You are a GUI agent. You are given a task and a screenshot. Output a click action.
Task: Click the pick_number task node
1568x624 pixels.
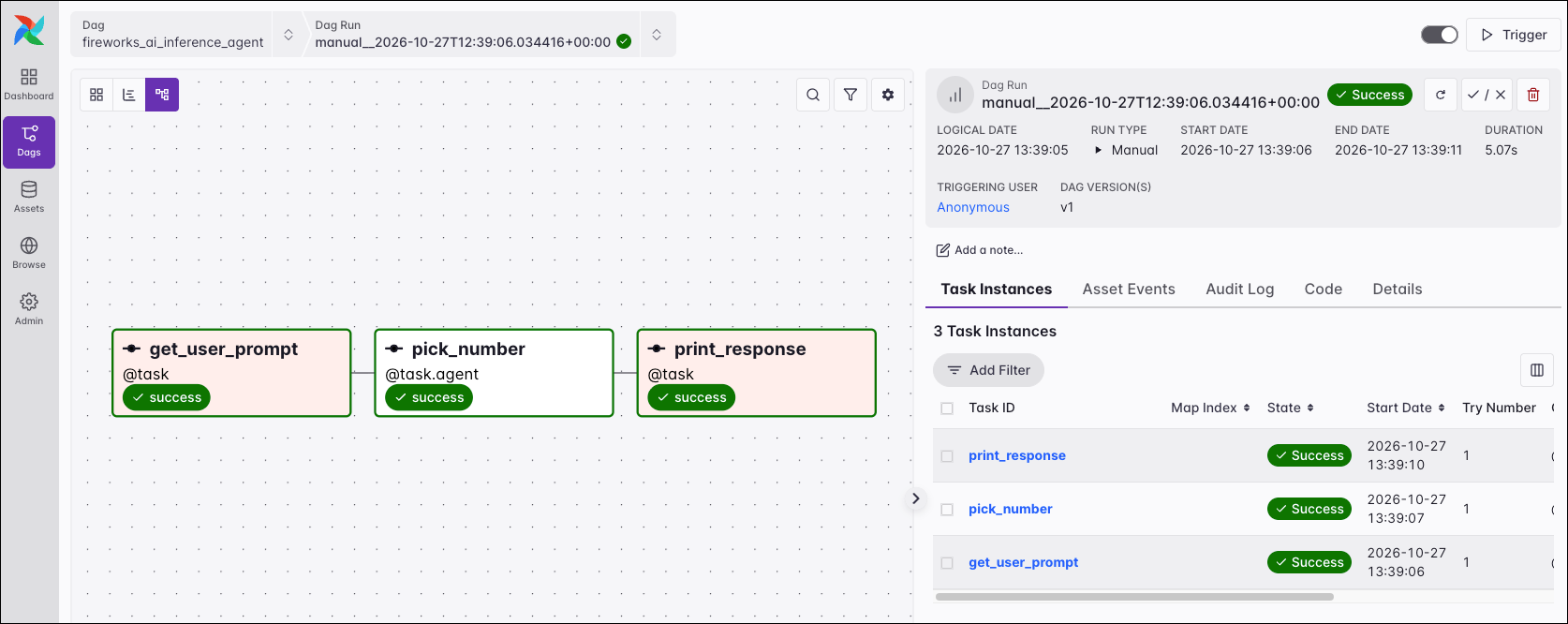494,373
